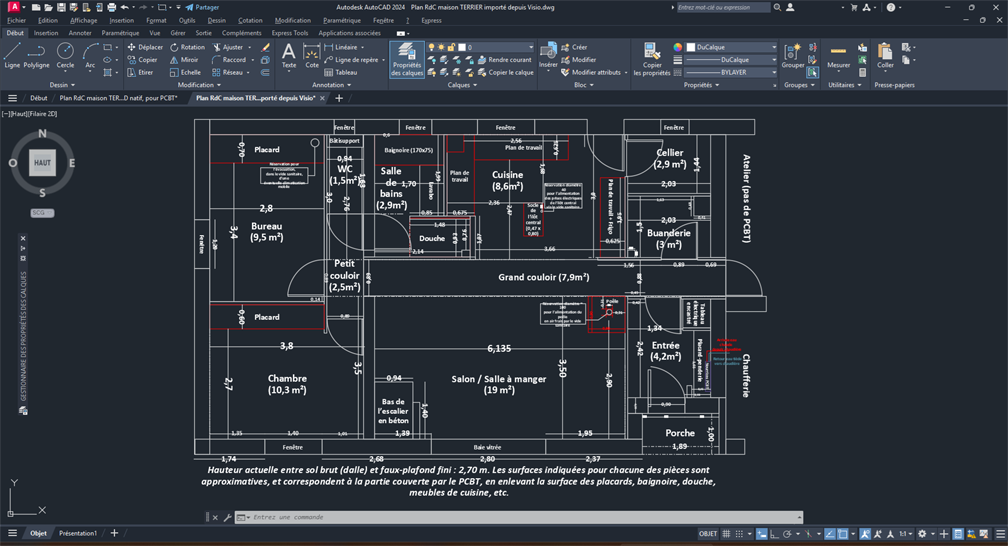Viewport: 1008px width, 546px height.
Task: Toggle object snap tracking in status bar
Action: [x=830, y=534]
